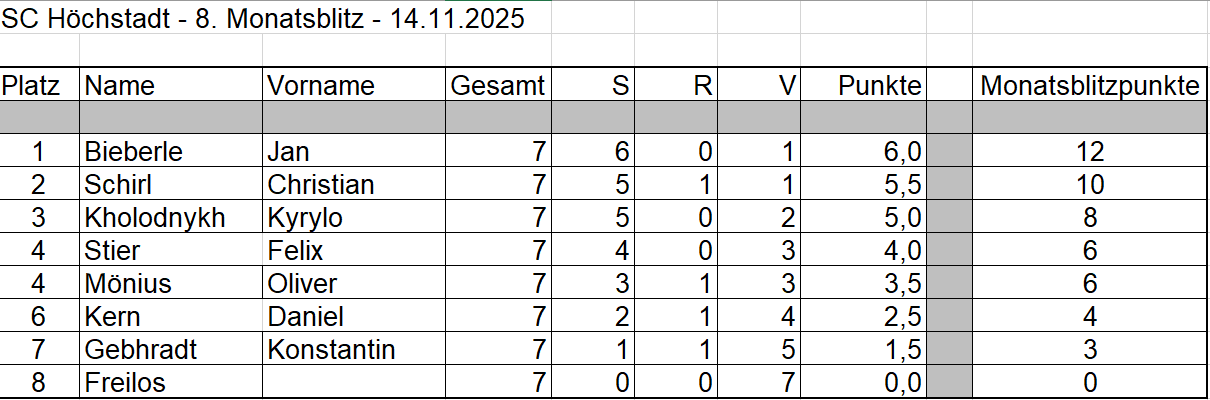1210x400 pixels.
Task: Click the first name cell 'Christian'
Action: click(x=321, y=185)
